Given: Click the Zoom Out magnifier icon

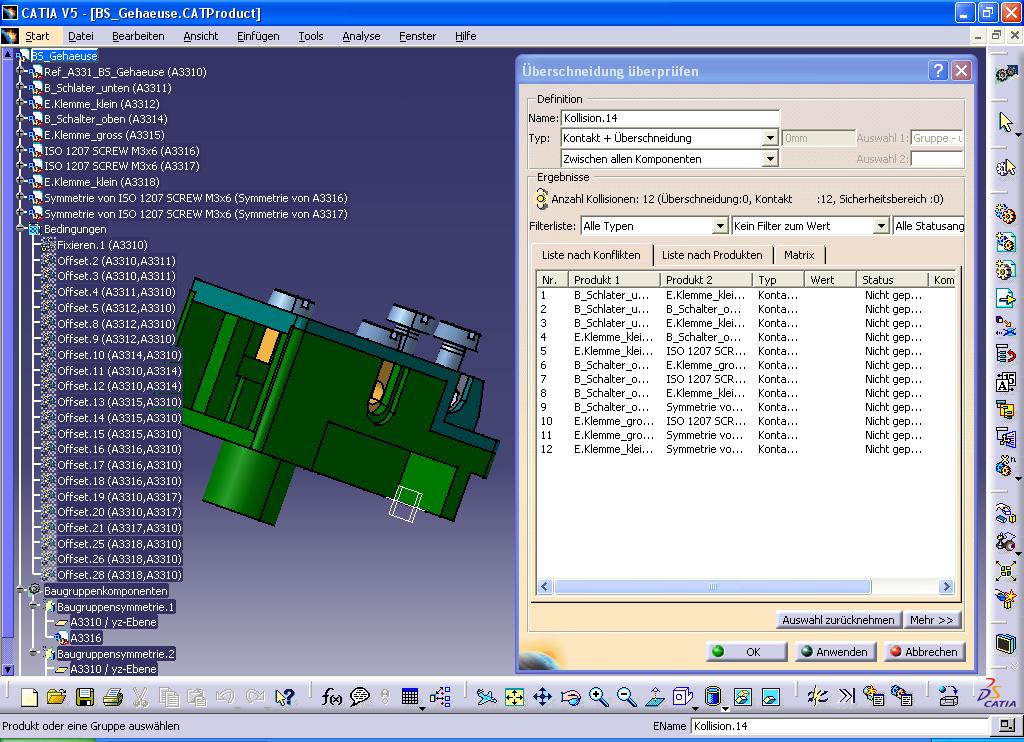Looking at the screenshot, I should pos(626,698).
